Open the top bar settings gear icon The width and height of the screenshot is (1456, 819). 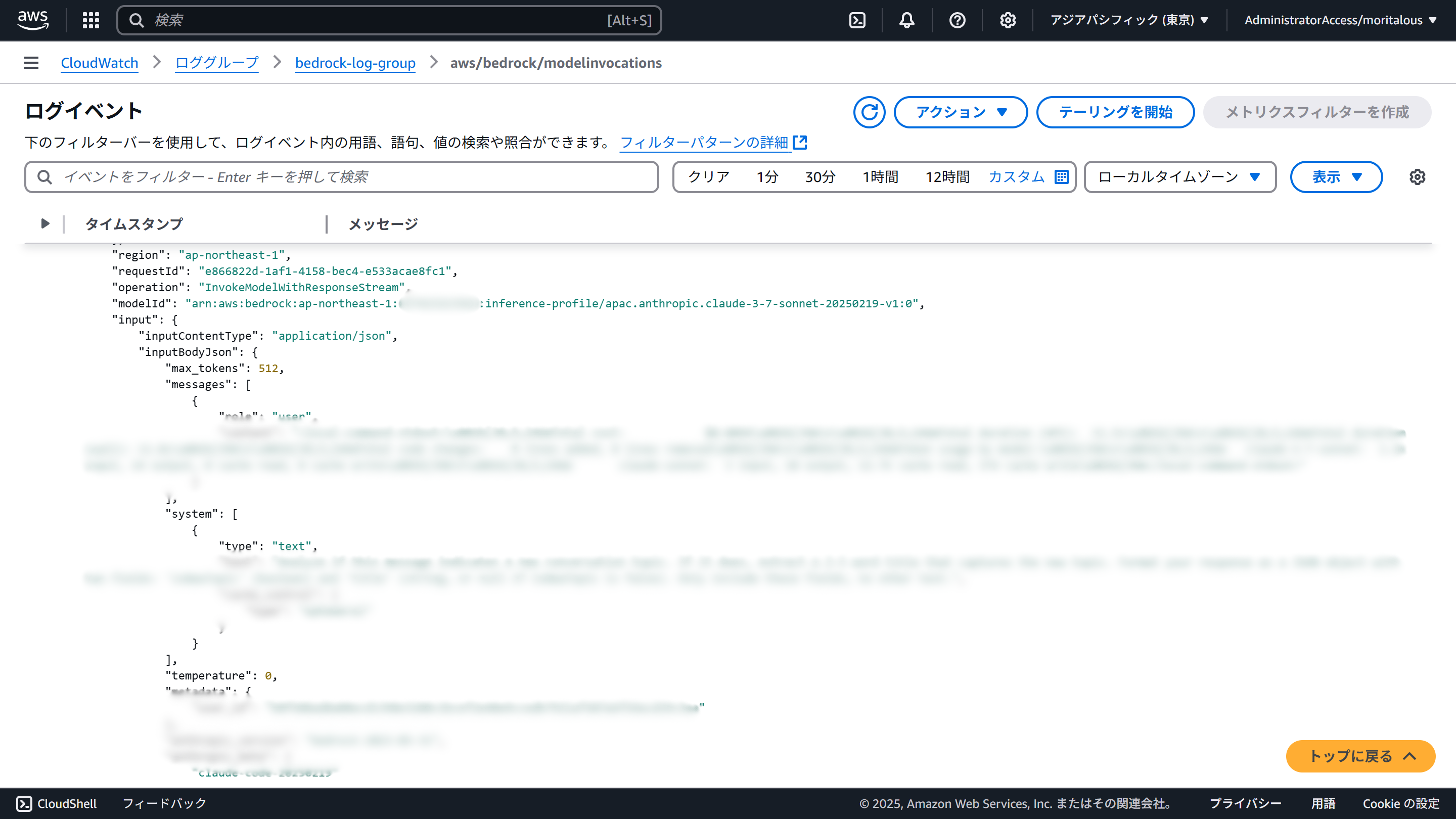click(1008, 20)
